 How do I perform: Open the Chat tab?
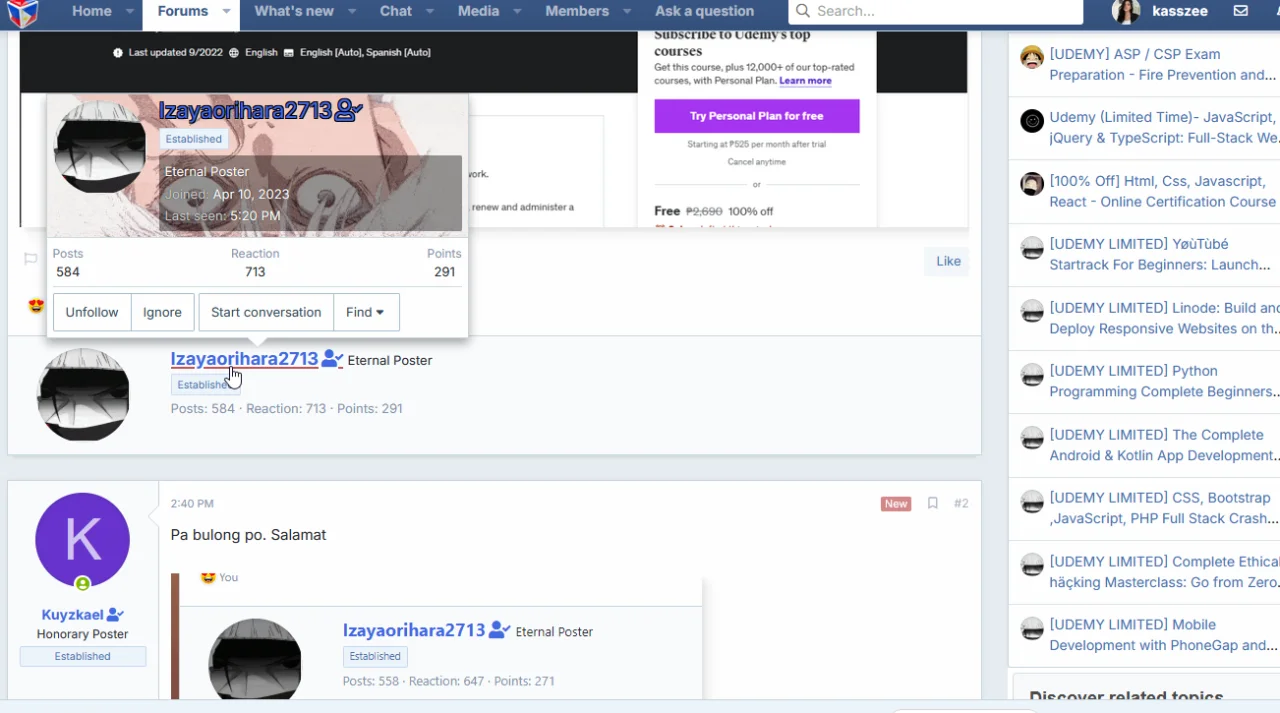[396, 11]
